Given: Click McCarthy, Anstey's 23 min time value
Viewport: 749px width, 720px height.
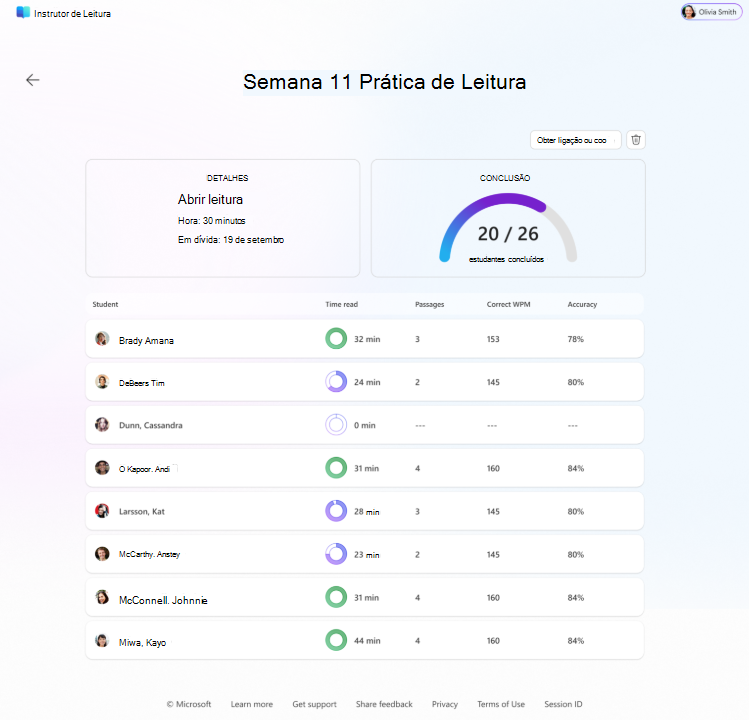Looking at the screenshot, I should 366,555.
